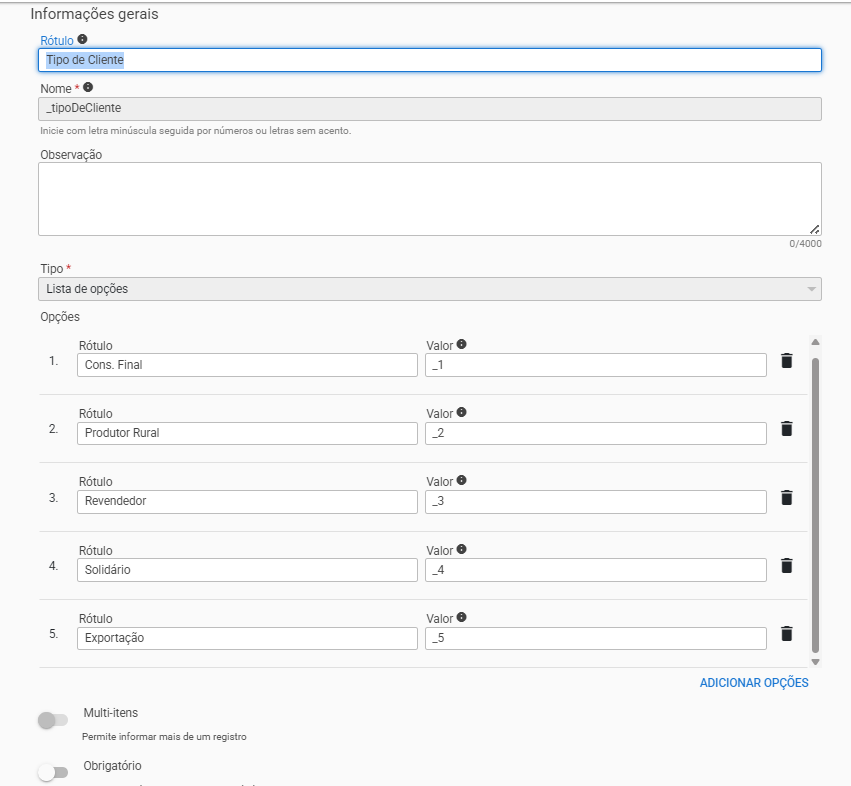851x786 pixels.
Task: Click into the Observação text area
Action: [x=430, y=199]
